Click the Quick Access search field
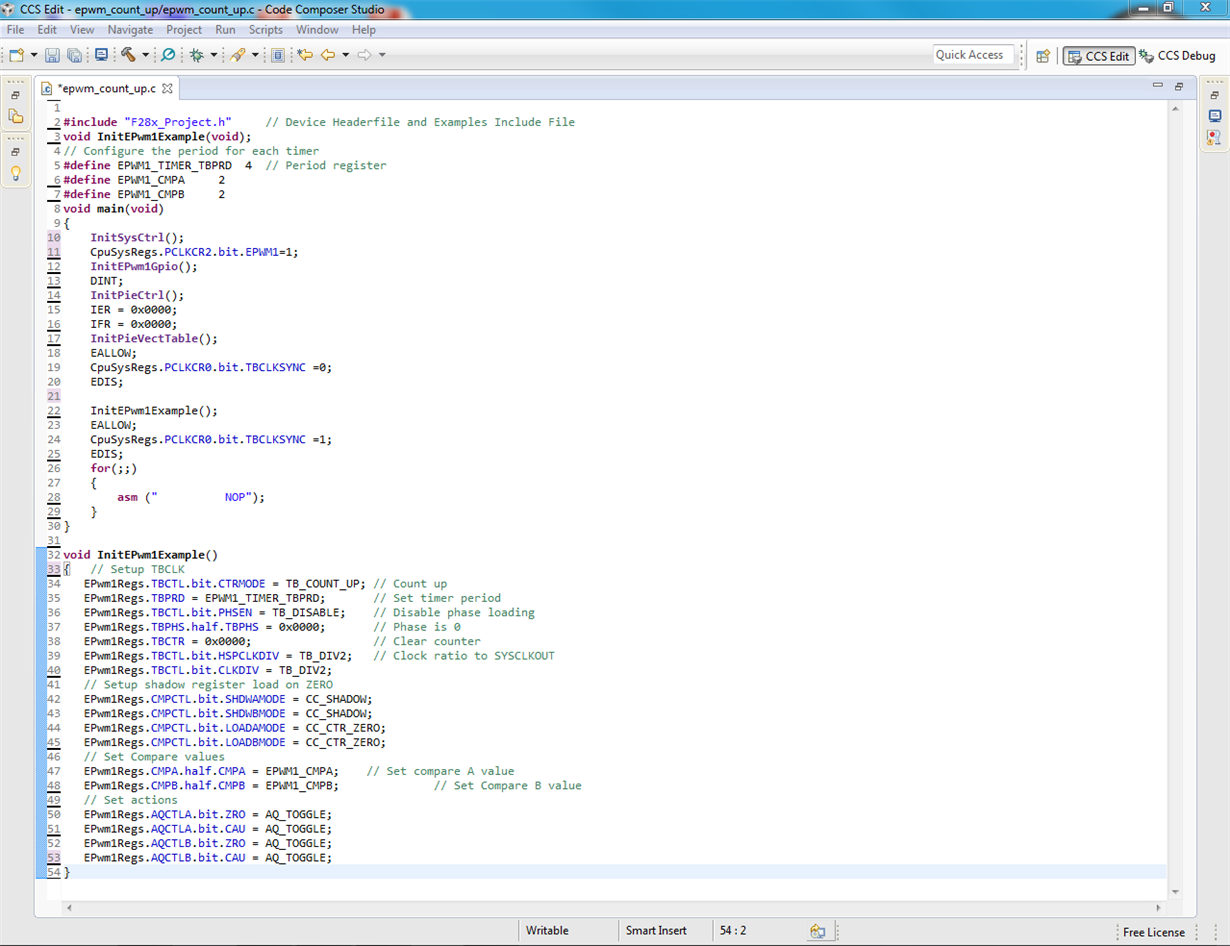The width and height of the screenshot is (1230, 946). tap(973, 55)
